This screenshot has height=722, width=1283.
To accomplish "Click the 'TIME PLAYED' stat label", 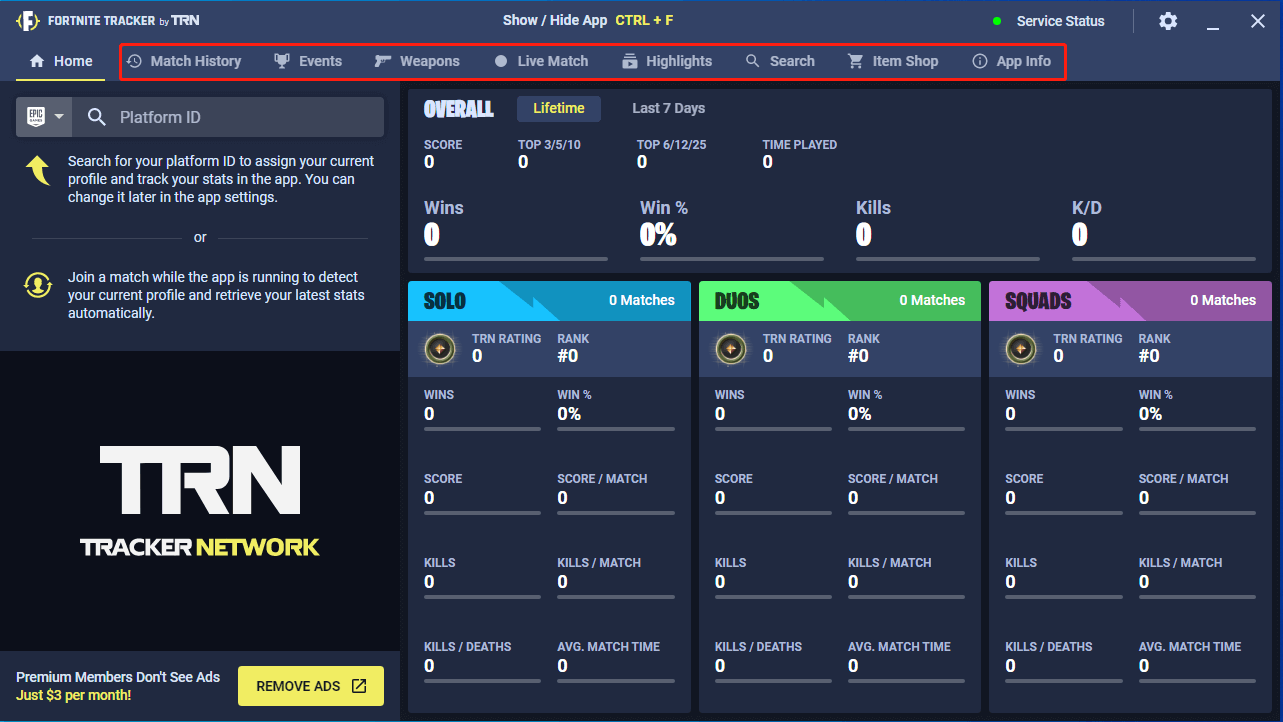I will 800,145.
